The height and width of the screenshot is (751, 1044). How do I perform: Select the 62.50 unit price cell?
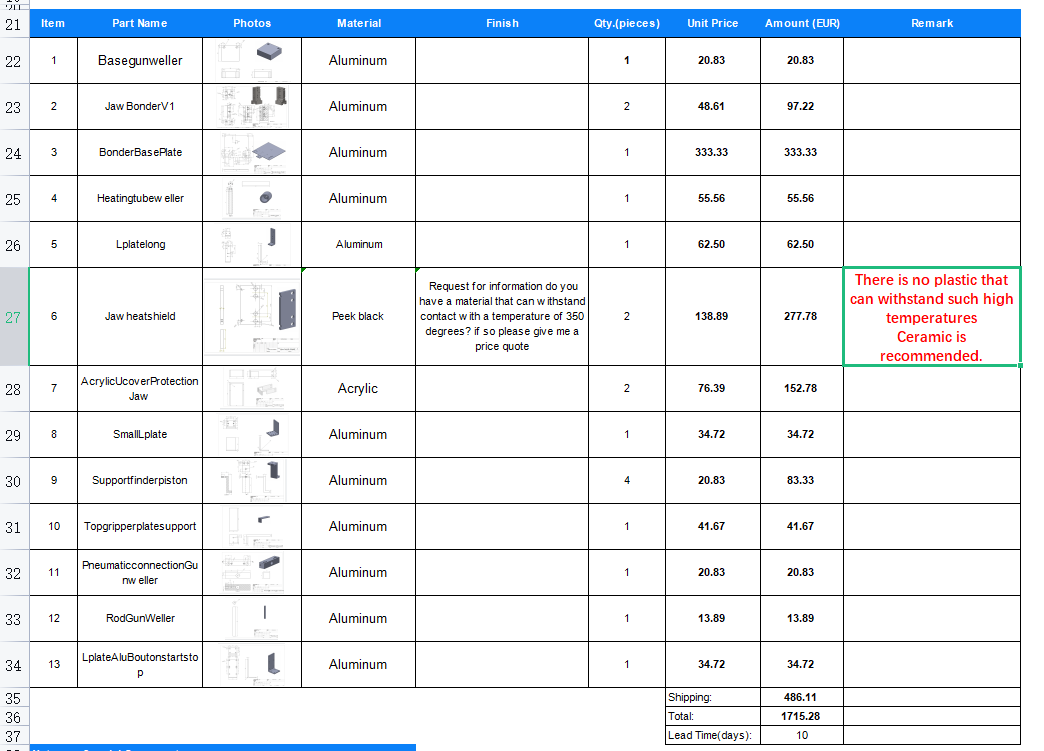click(x=713, y=244)
